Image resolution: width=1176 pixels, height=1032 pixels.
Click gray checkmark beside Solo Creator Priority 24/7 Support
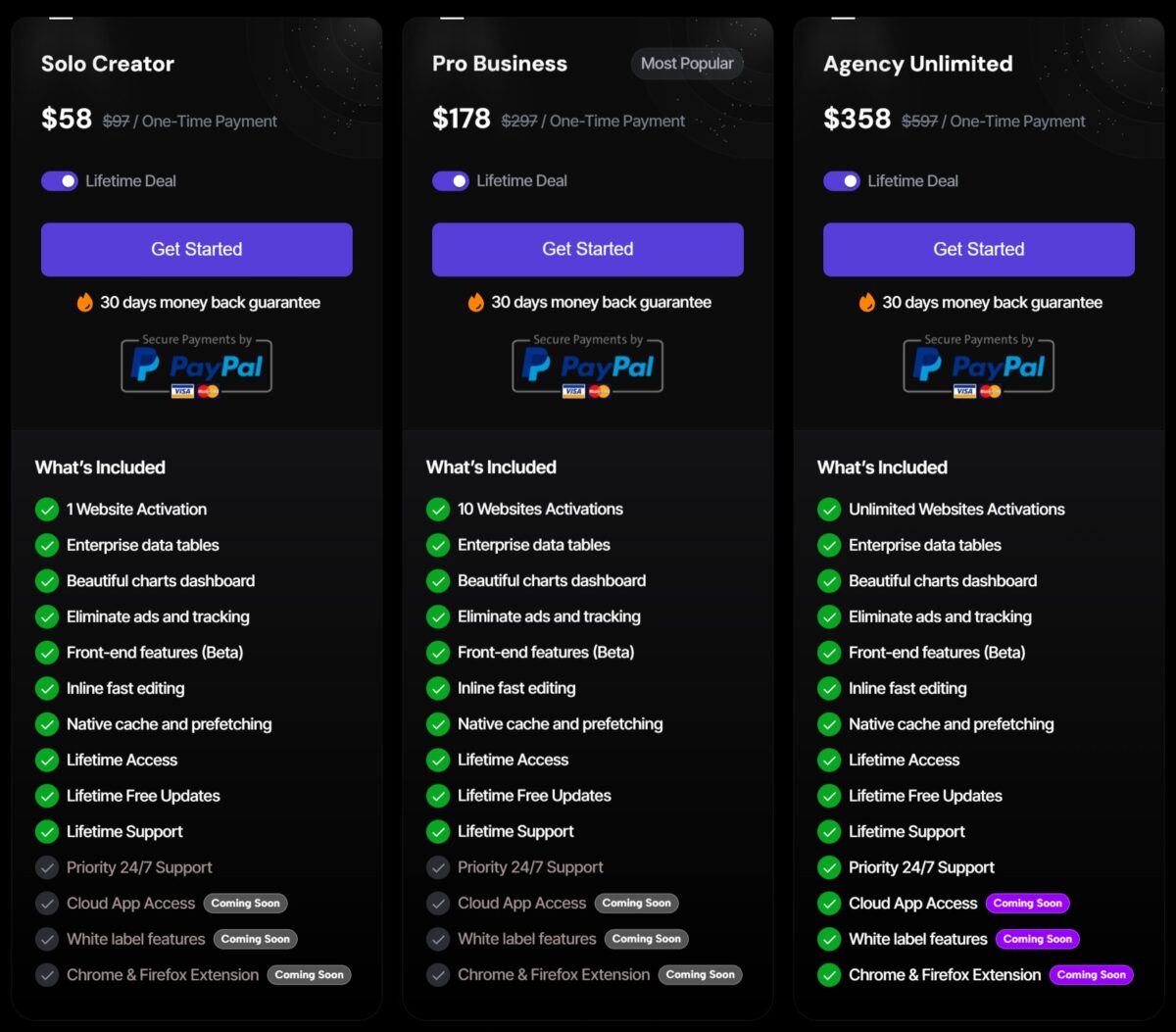[x=47, y=867]
